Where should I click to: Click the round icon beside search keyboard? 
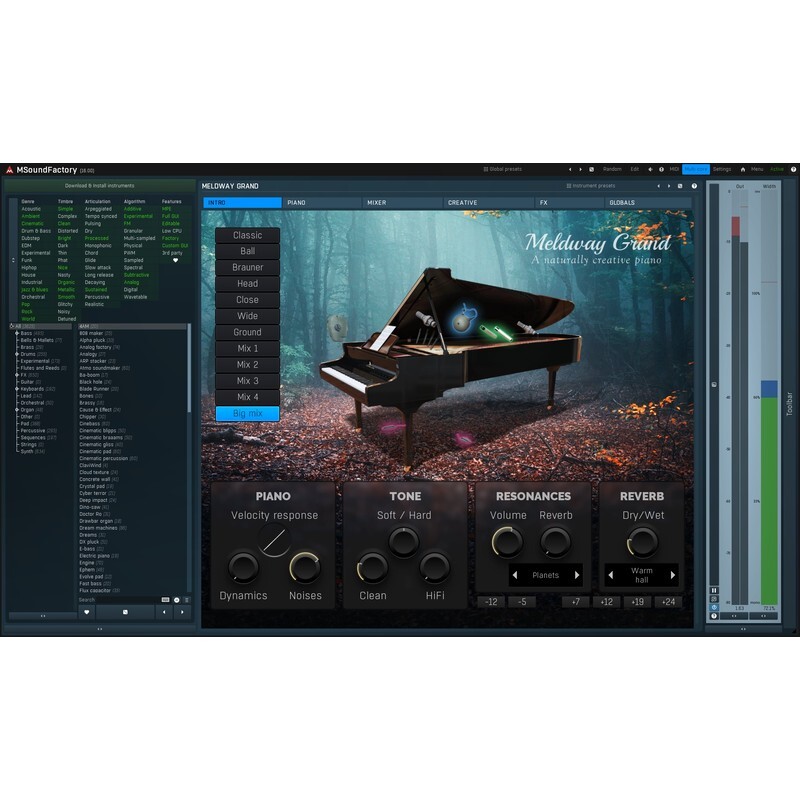[x=177, y=600]
